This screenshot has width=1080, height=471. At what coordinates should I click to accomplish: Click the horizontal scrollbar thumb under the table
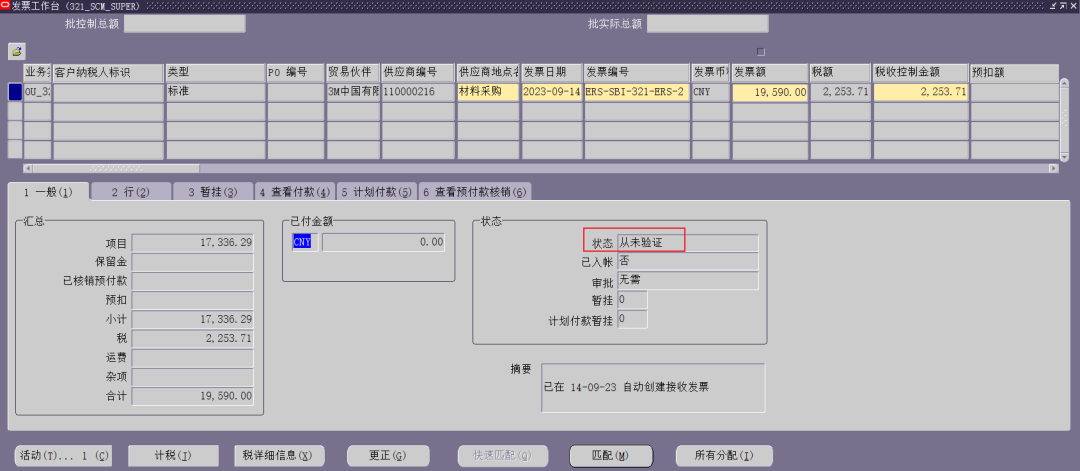click(x=116, y=169)
